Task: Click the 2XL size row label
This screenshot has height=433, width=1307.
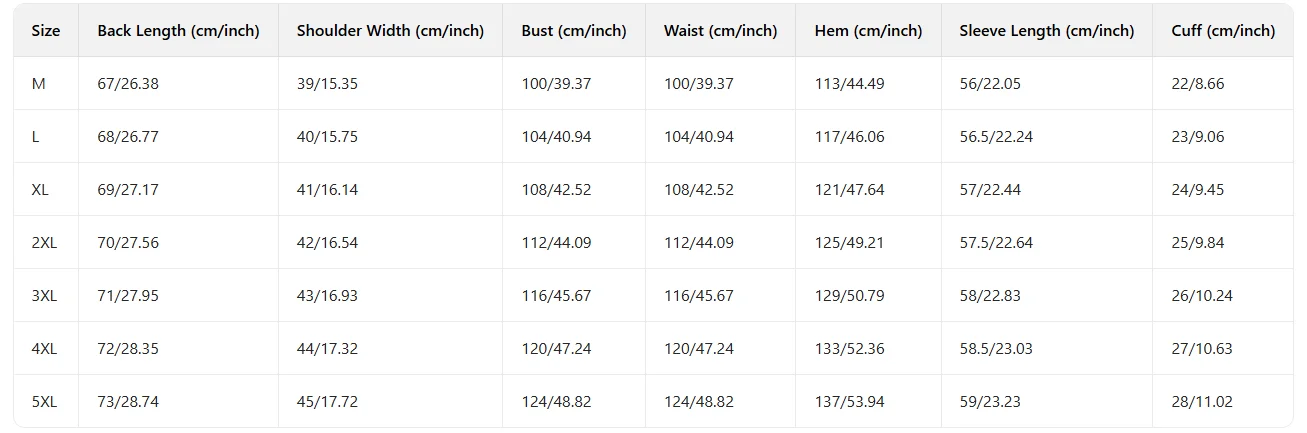Action: (44, 243)
